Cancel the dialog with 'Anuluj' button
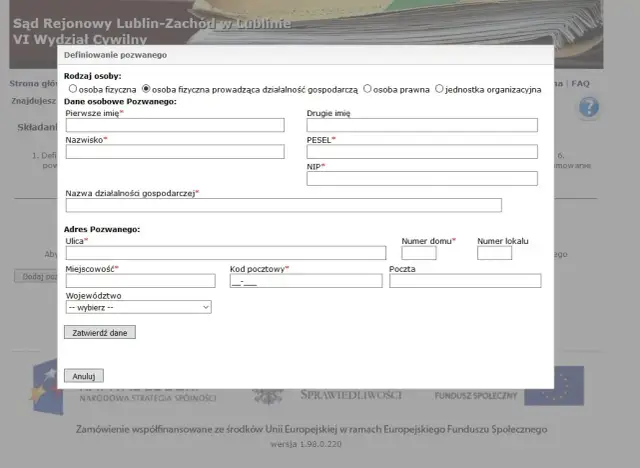 (84, 376)
